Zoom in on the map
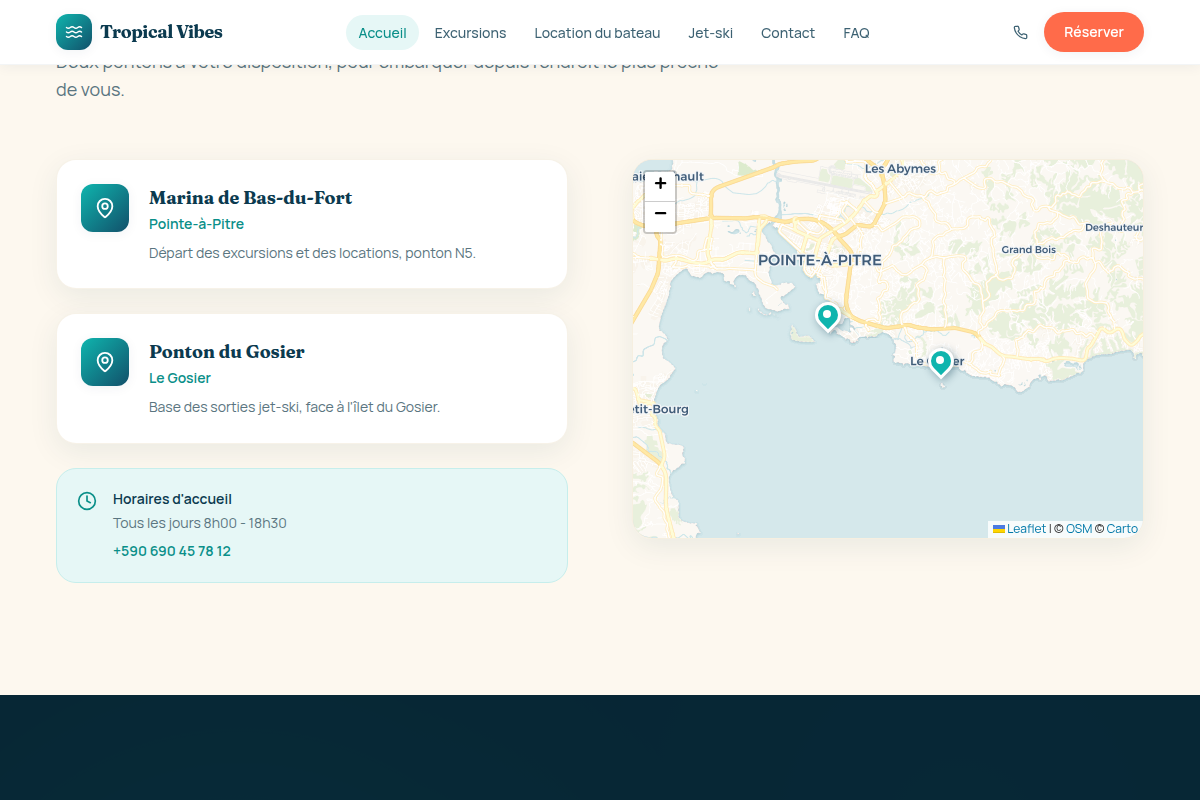 (x=660, y=185)
